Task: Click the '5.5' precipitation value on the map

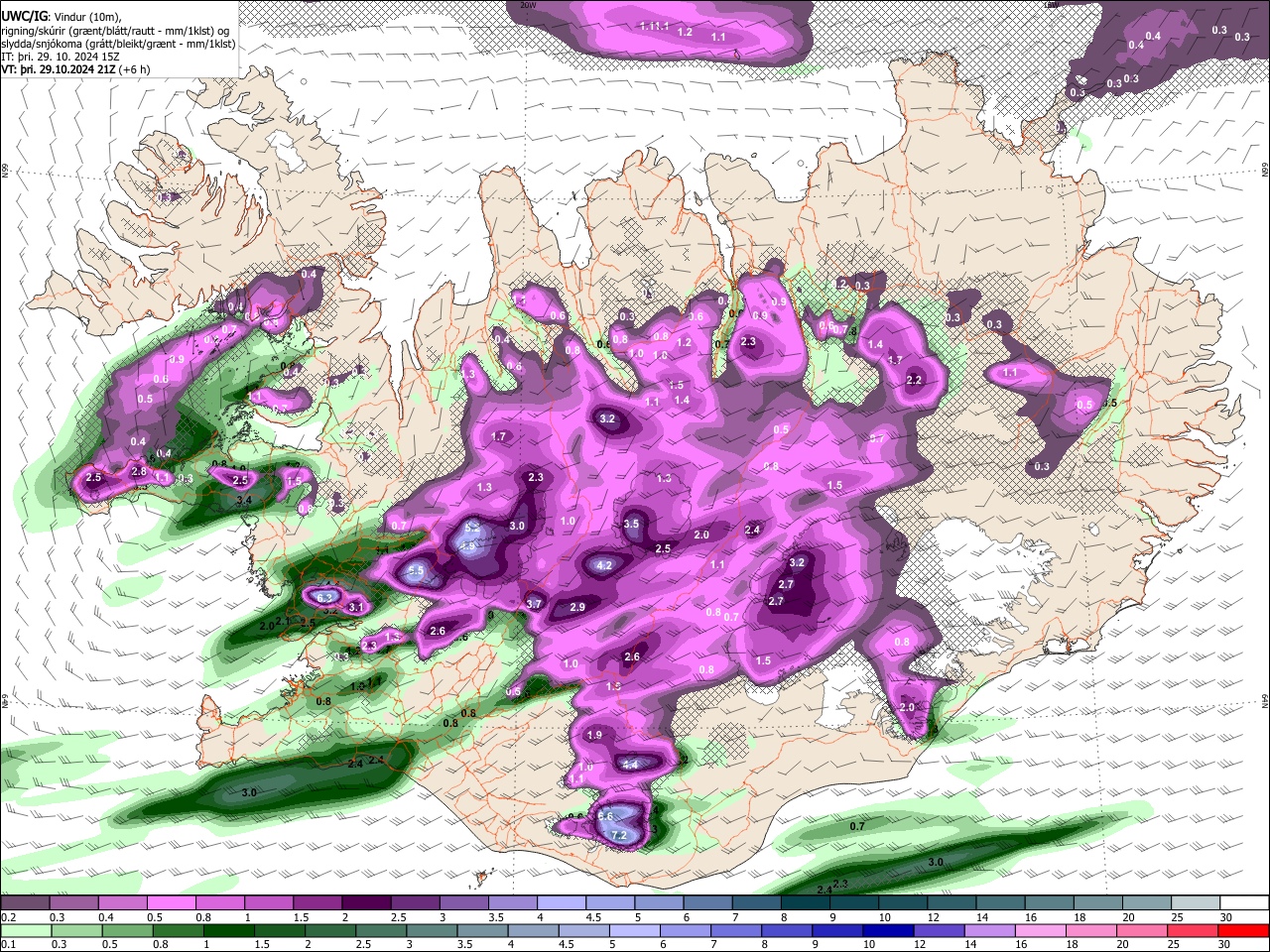Action: click(x=415, y=571)
